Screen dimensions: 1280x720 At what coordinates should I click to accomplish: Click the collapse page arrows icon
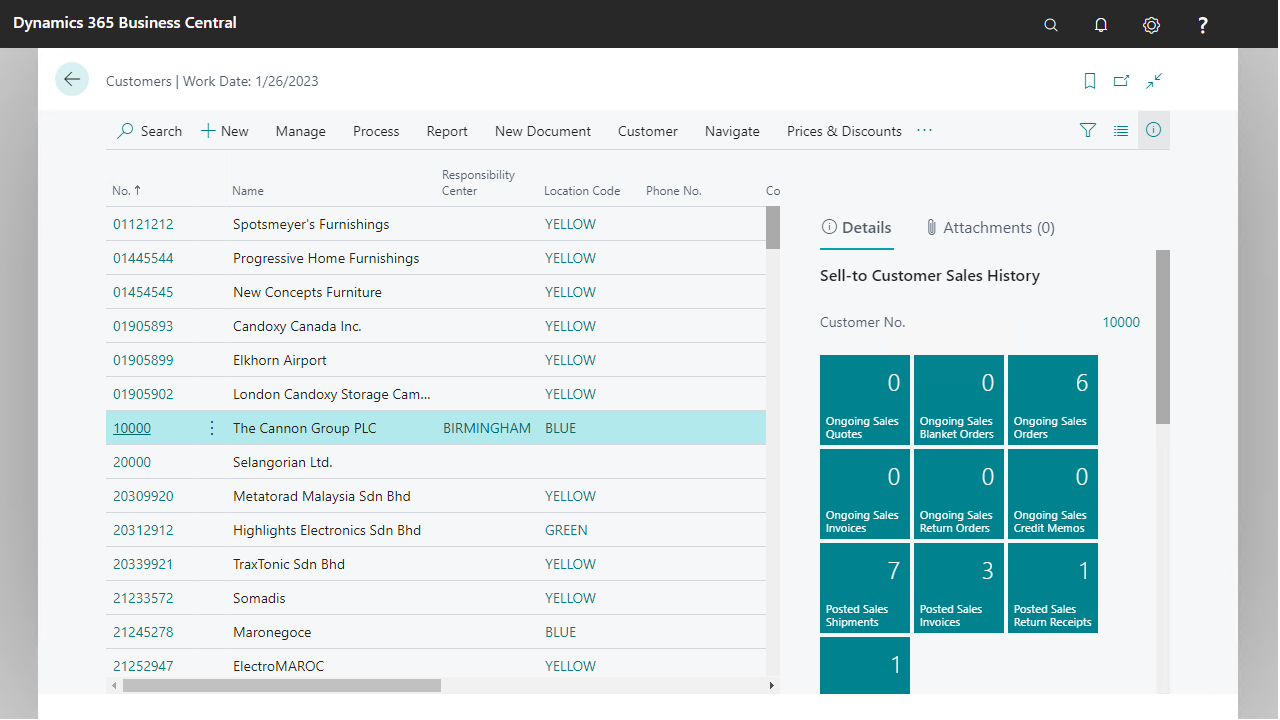[x=1155, y=81]
